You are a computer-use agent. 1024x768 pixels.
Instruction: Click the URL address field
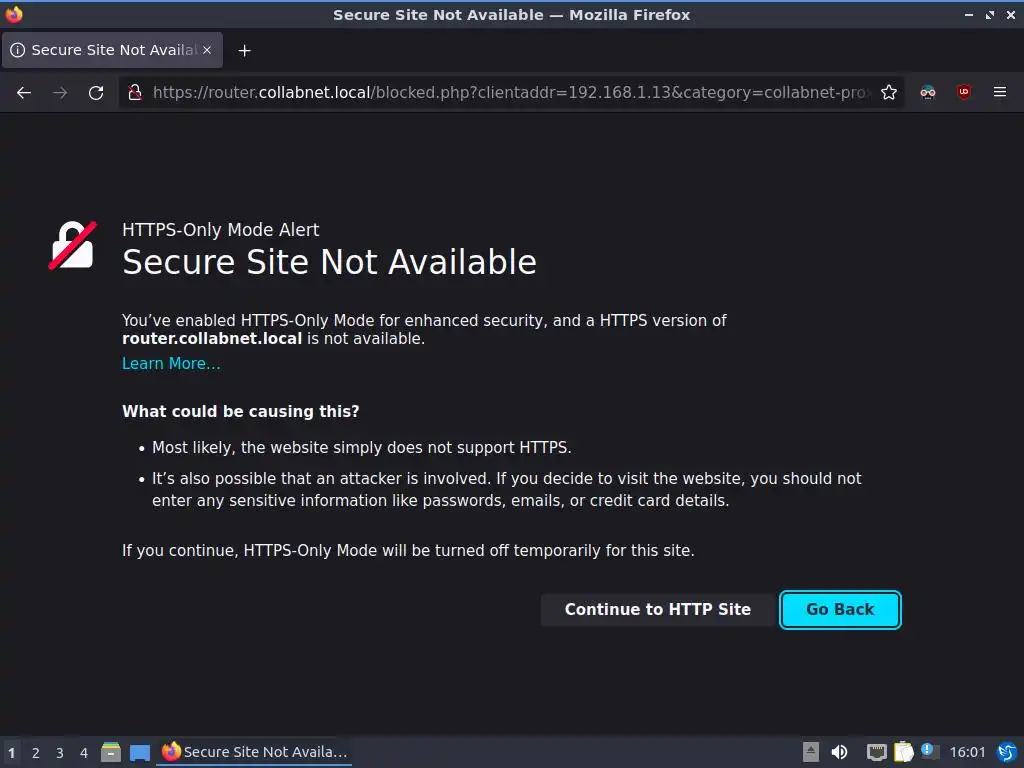510,93
